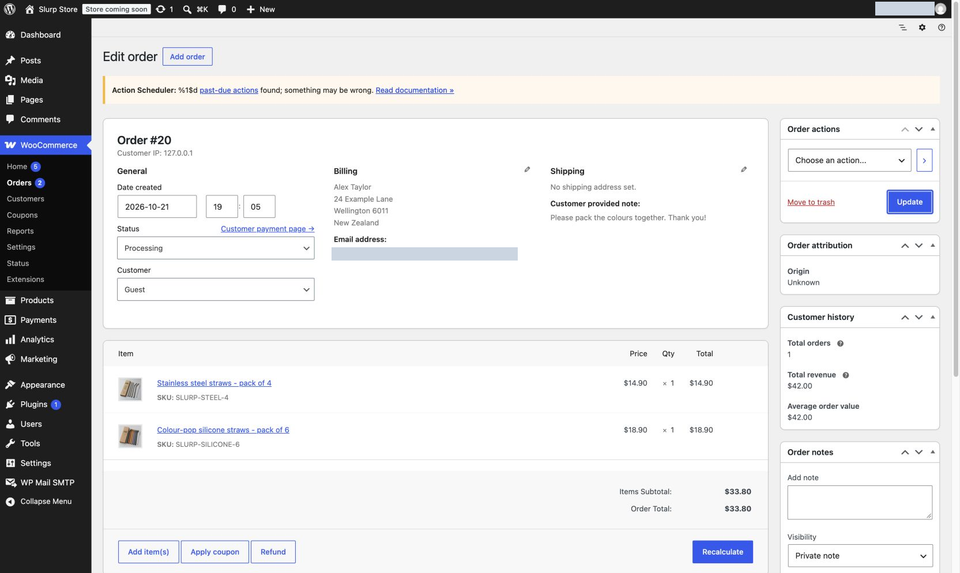Image resolution: width=960 pixels, height=573 pixels.
Task: Open the help question mark icon
Action: [x=942, y=28]
